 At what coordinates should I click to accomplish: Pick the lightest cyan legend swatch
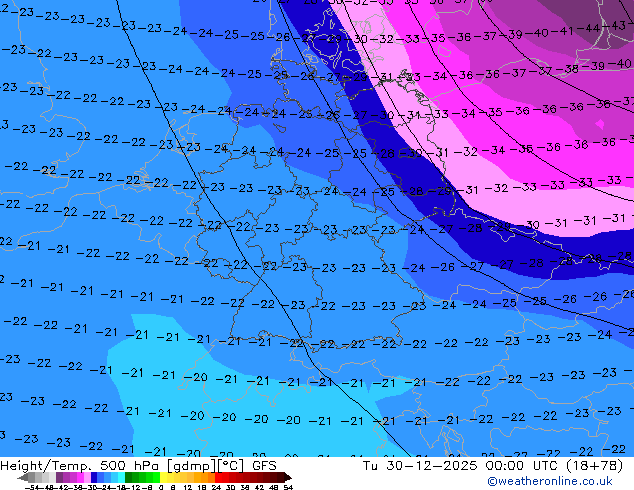pos(121,477)
